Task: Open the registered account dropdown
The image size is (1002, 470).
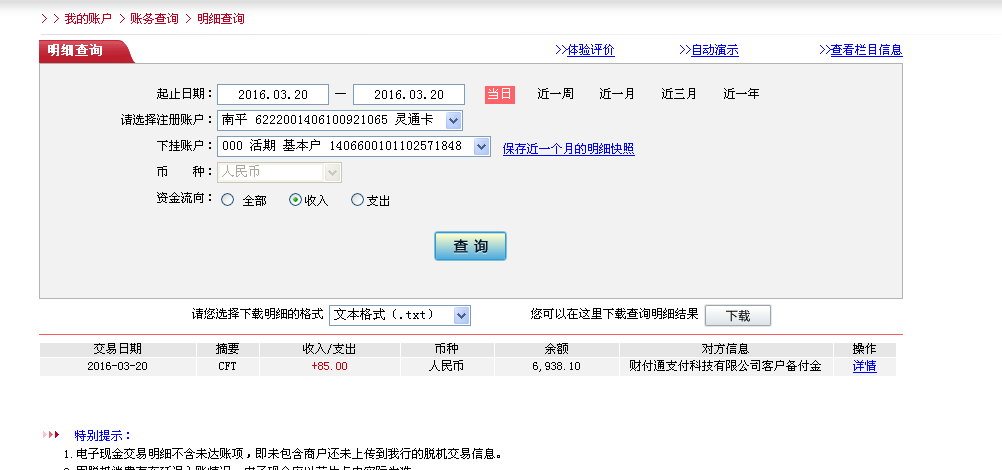Action: [453, 120]
